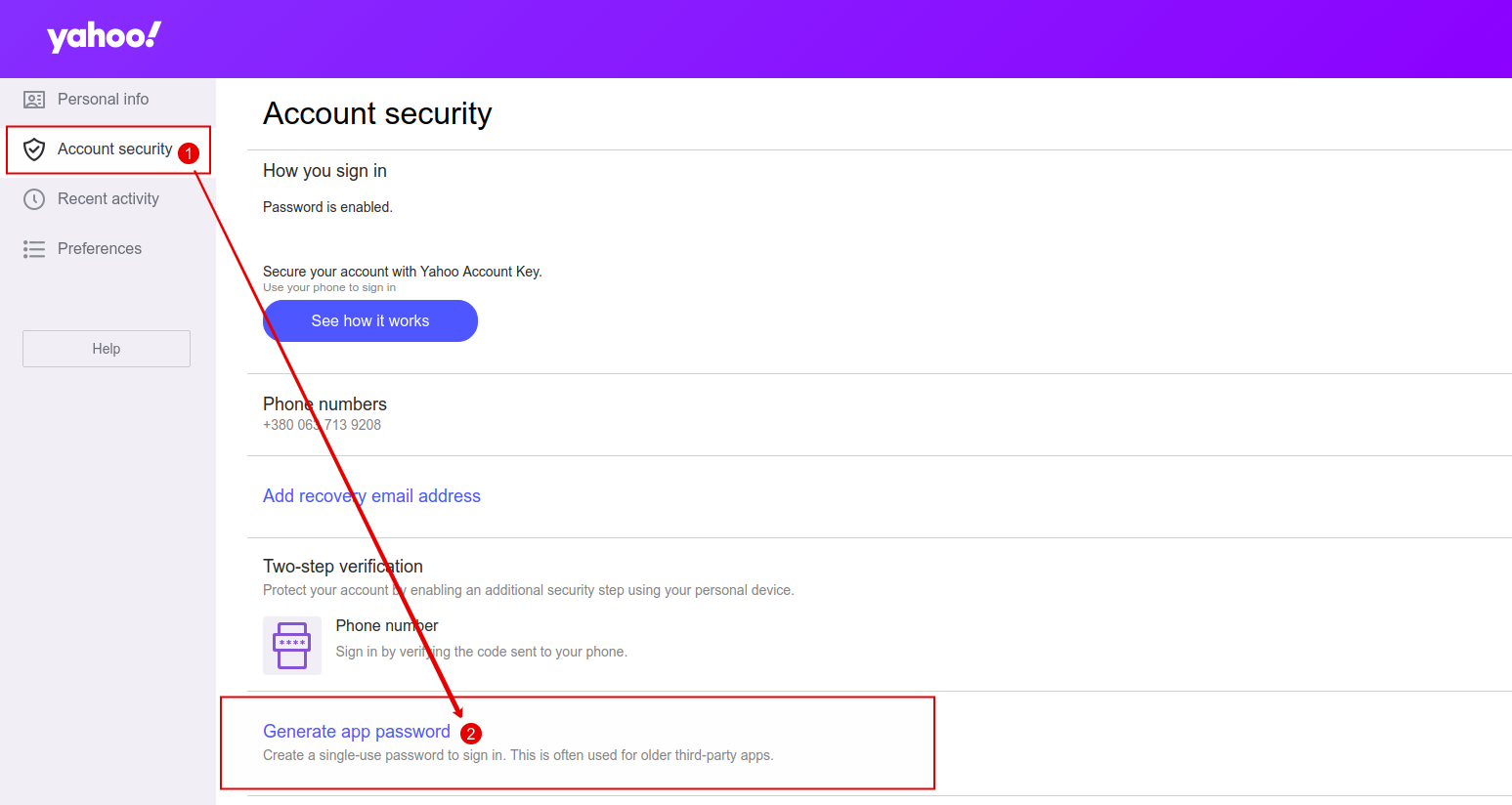Click the Two-step verification heading
Screen dimensions: 1512x805
click(x=342, y=566)
